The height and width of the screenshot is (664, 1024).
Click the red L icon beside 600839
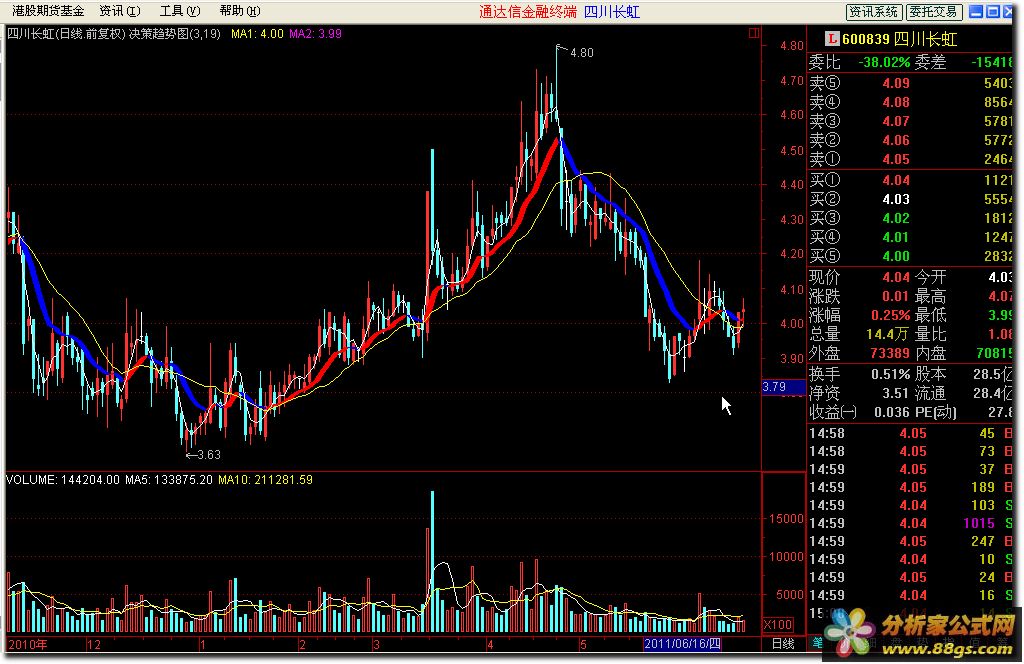point(832,39)
